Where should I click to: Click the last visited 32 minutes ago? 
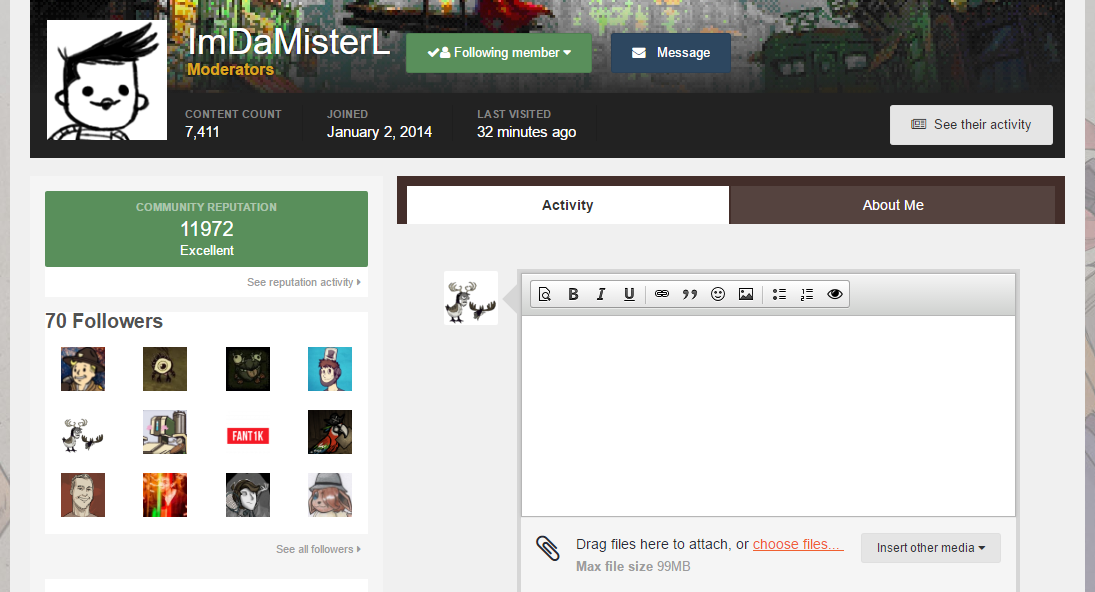point(527,132)
